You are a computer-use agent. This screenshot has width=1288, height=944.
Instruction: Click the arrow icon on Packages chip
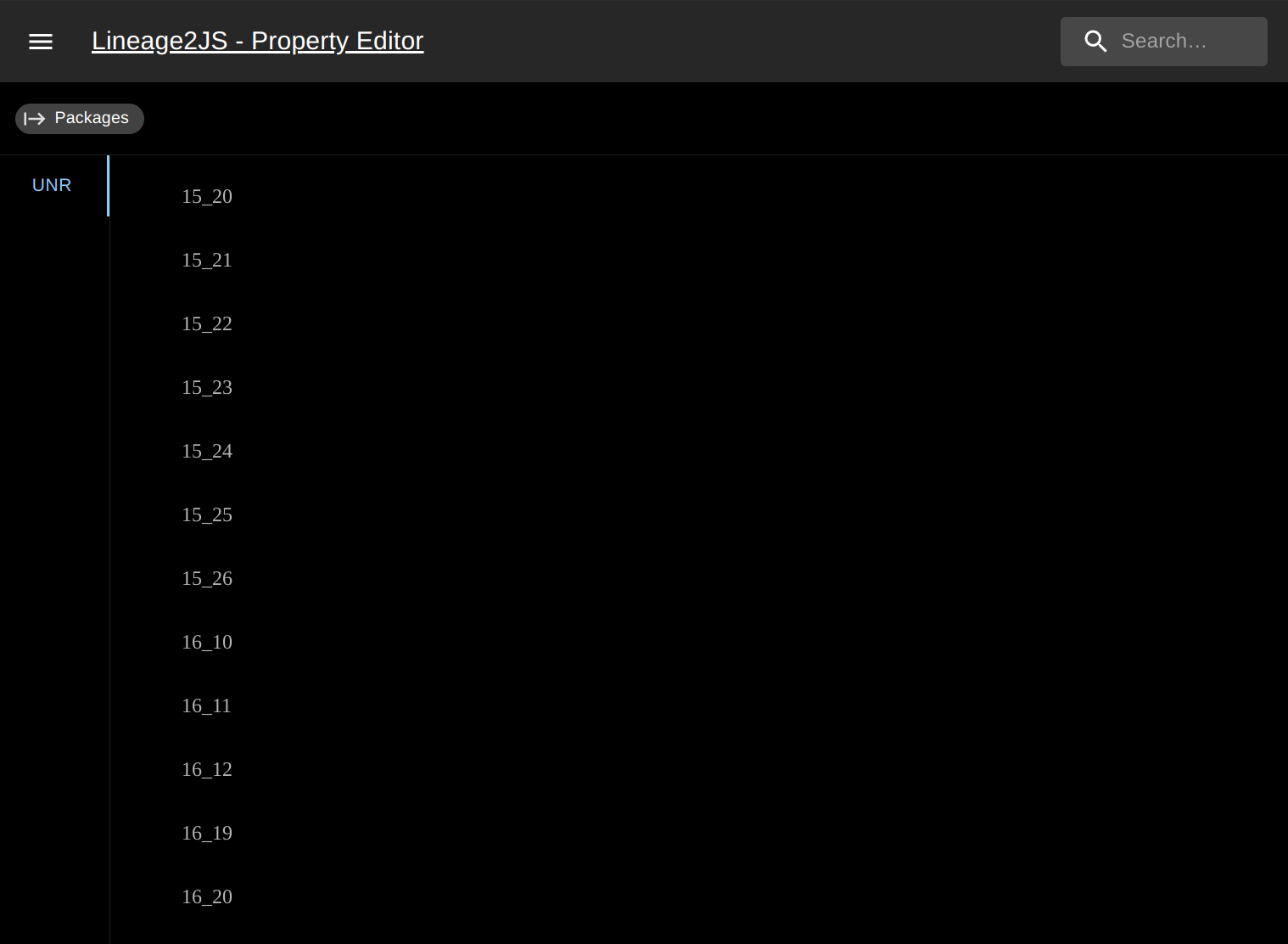(35, 119)
